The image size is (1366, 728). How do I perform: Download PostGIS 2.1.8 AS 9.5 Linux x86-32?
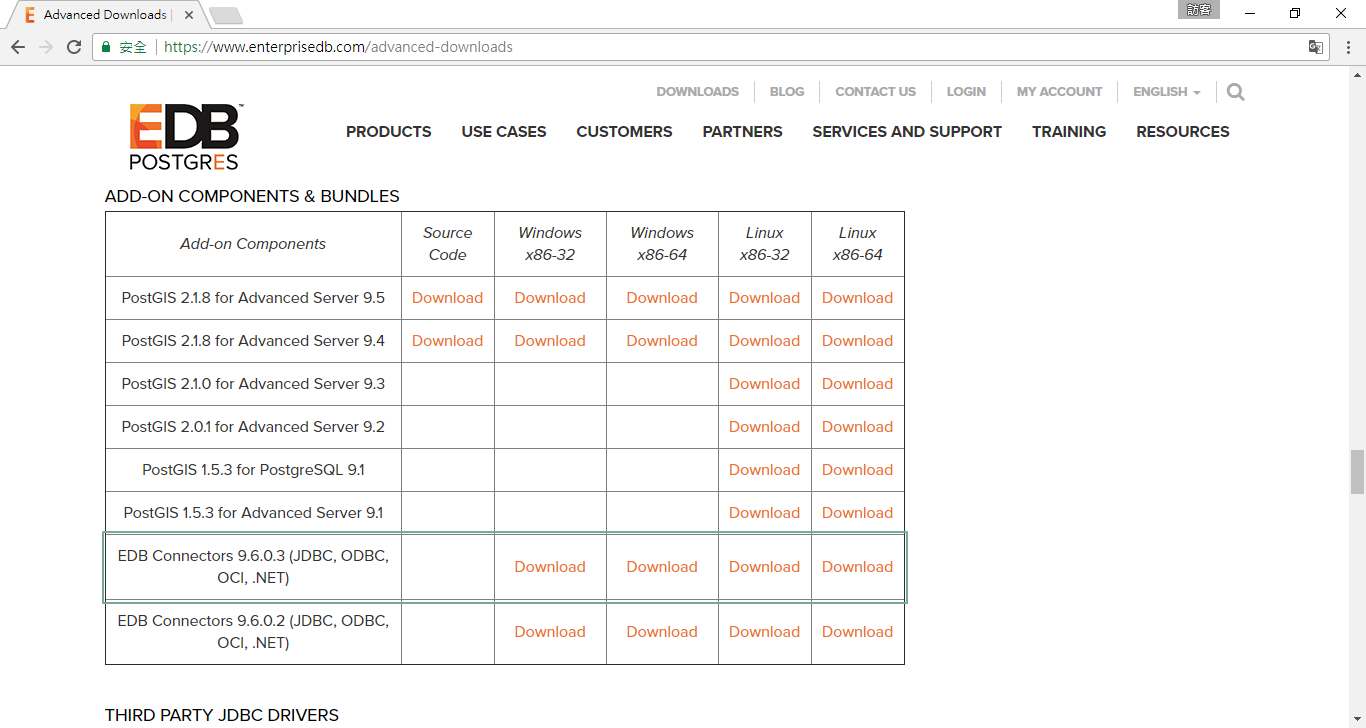tap(764, 298)
